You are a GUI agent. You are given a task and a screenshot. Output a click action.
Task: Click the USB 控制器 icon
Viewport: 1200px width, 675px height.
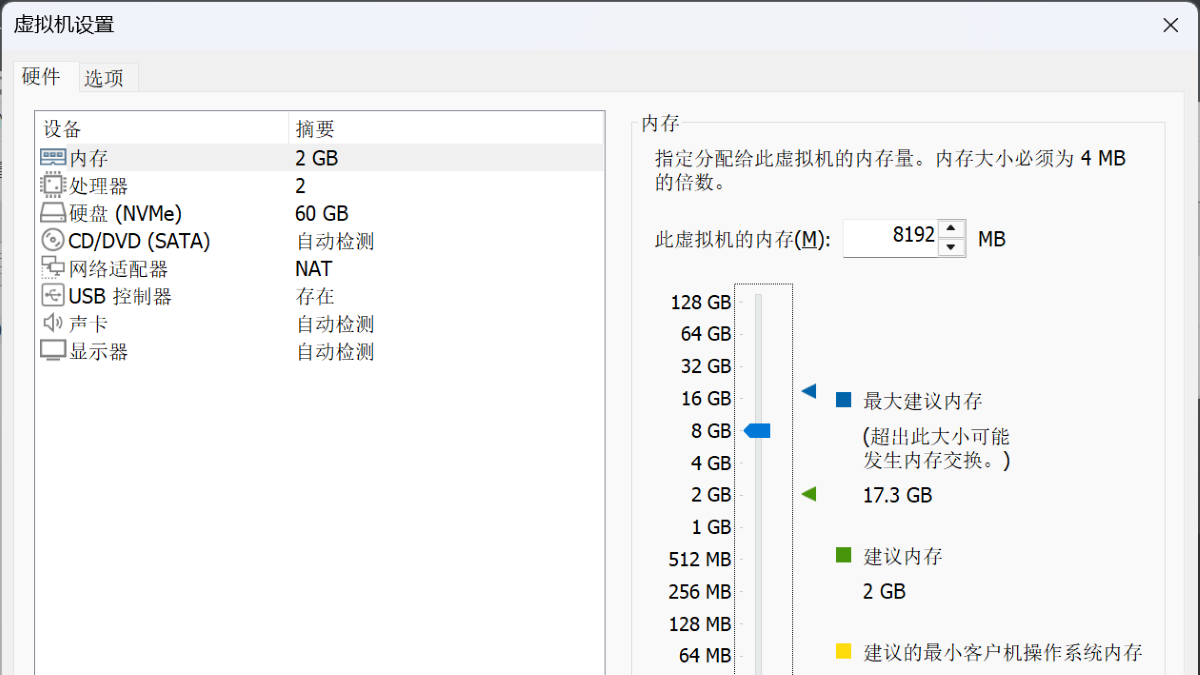click(53, 296)
